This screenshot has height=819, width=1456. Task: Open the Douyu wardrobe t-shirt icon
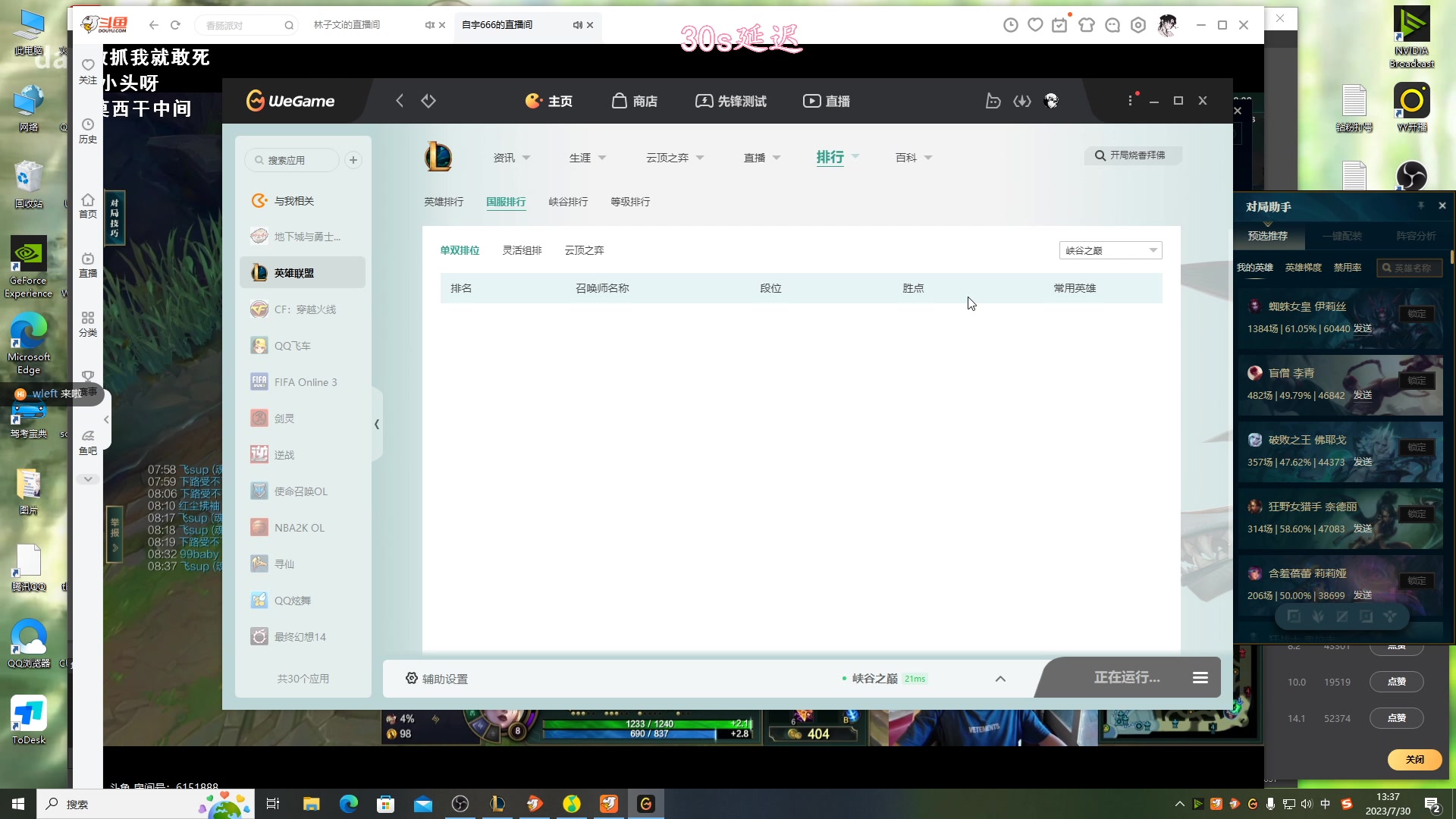coord(1087,24)
